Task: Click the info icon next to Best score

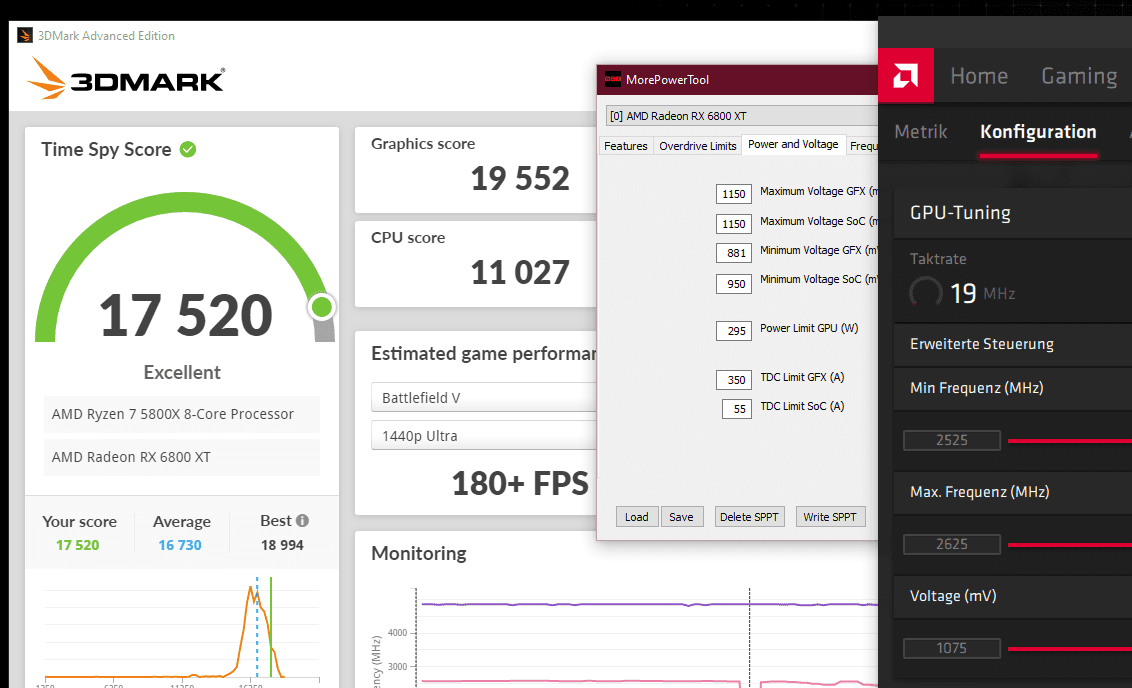Action: pos(302,521)
